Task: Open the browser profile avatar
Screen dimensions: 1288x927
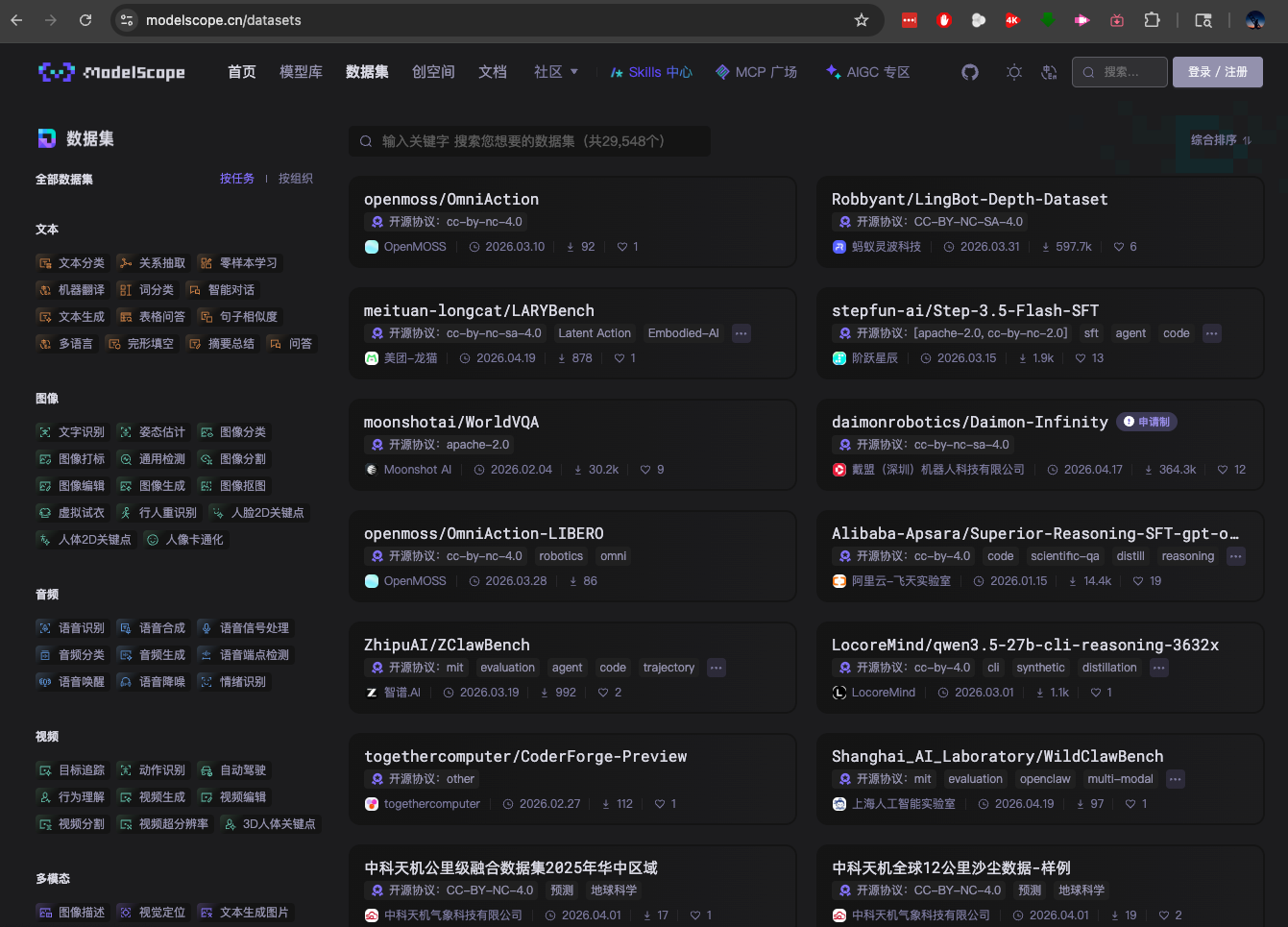Action: [1255, 20]
